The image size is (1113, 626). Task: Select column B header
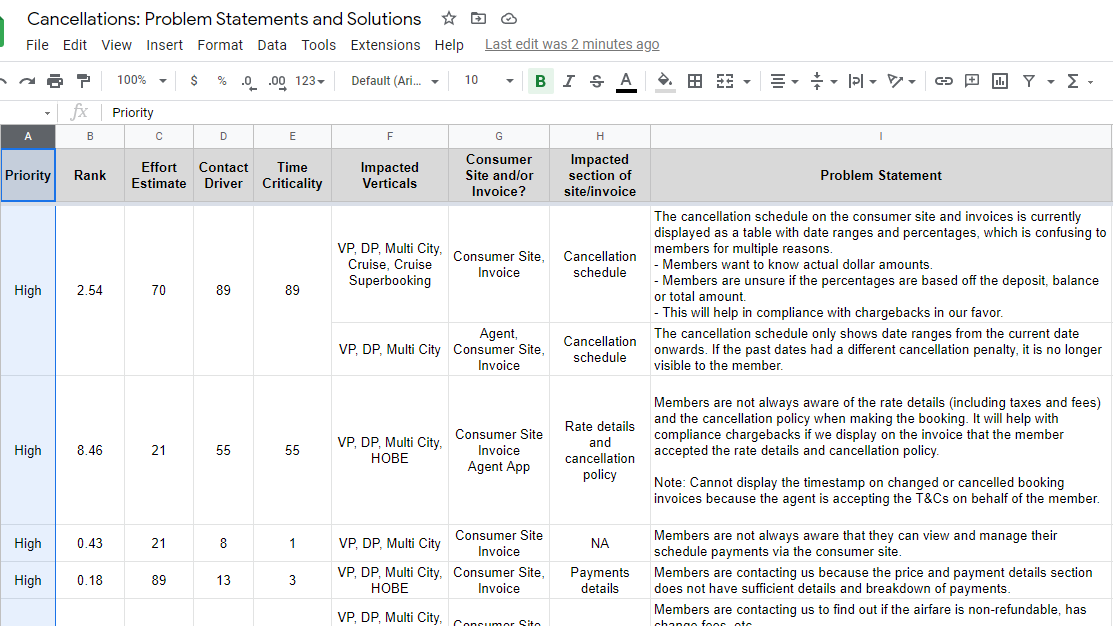click(90, 136)
